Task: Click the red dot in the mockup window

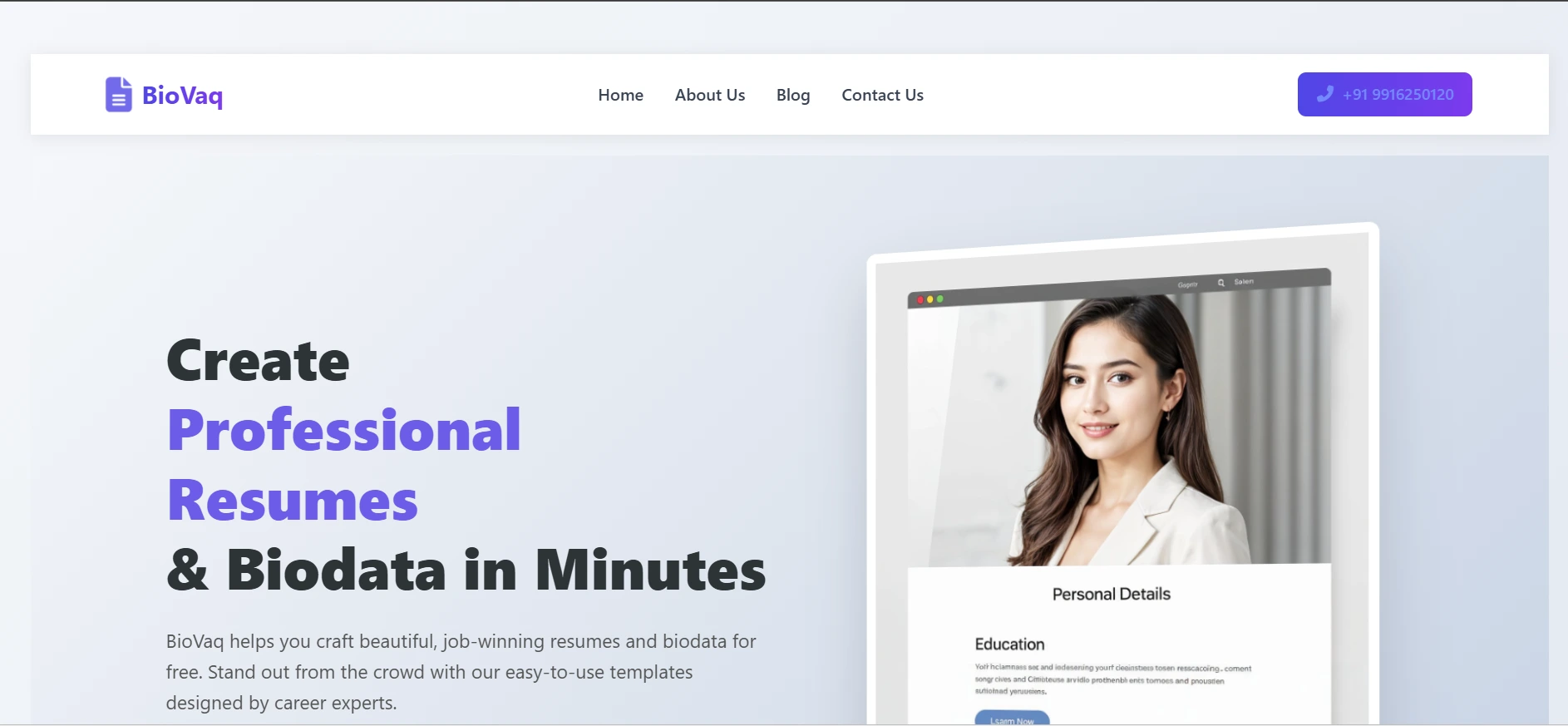Action: (x=920, y=299)
